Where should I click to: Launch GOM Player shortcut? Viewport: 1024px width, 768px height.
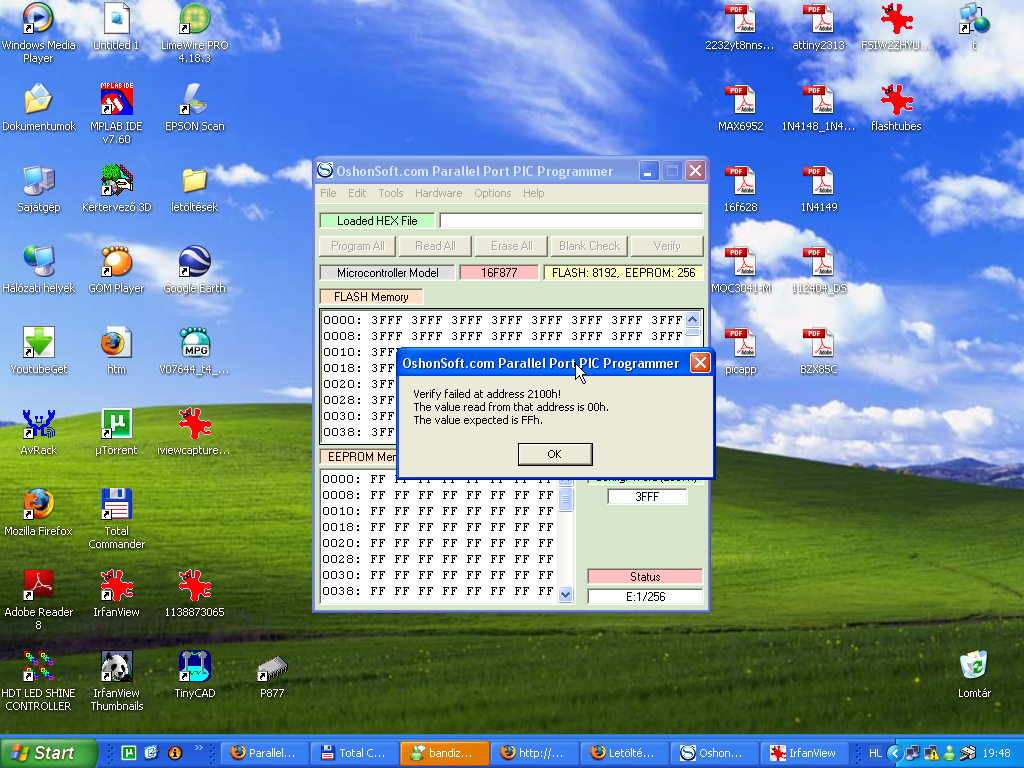pos(116,270)
